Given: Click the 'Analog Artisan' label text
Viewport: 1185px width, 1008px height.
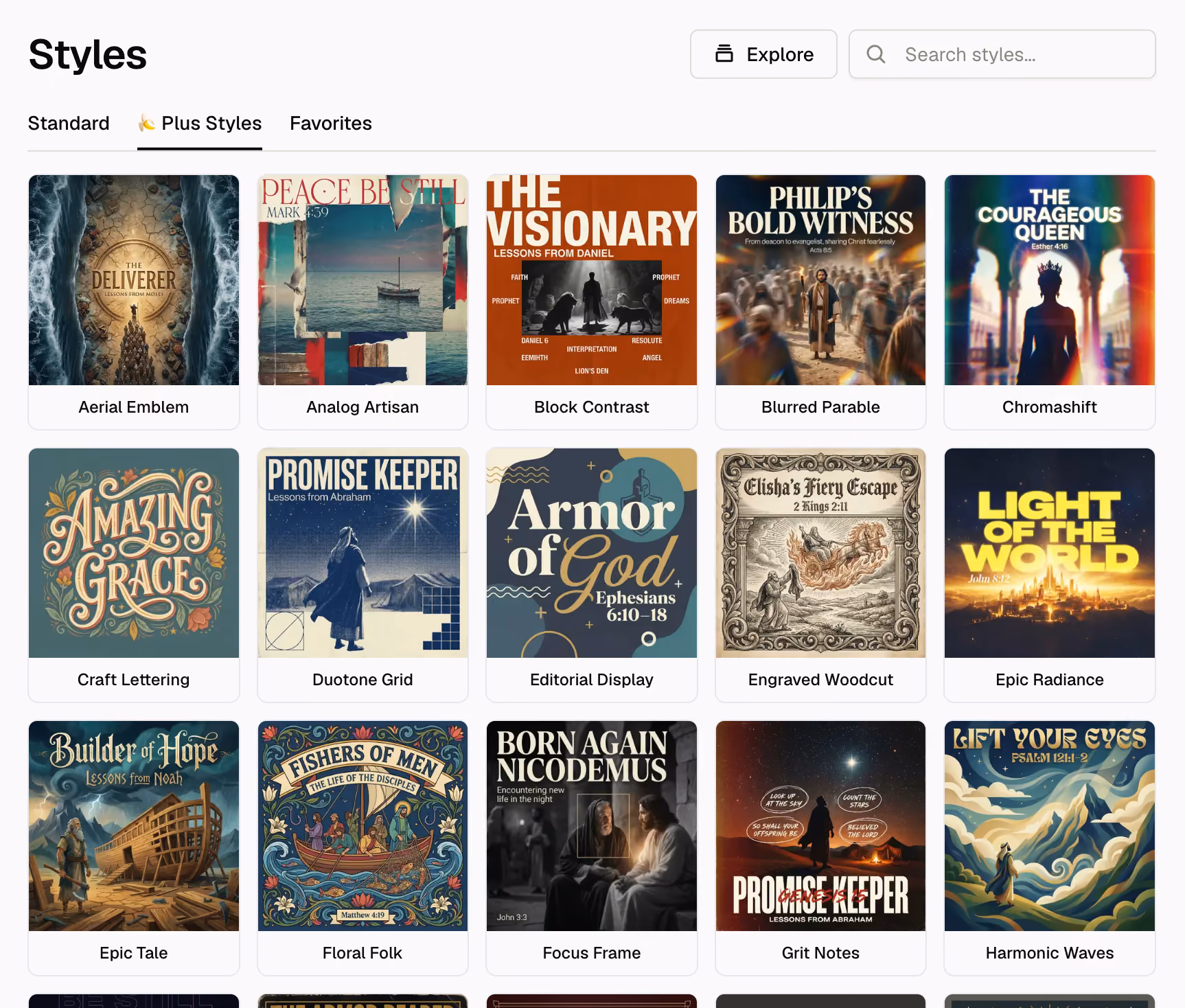Looking at the screenshot, I should 363,407.
